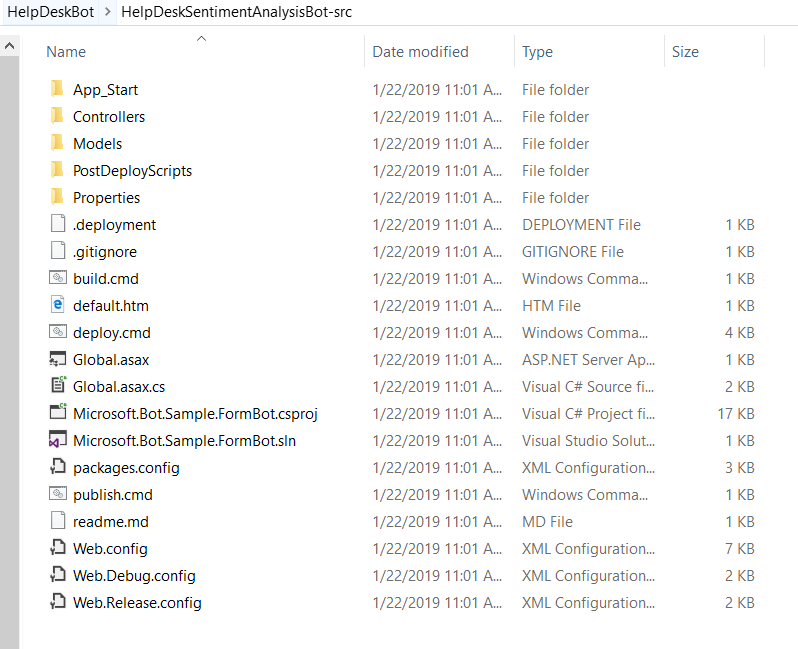Click the 4 KB size of deploy.cmd

(740, 332)
